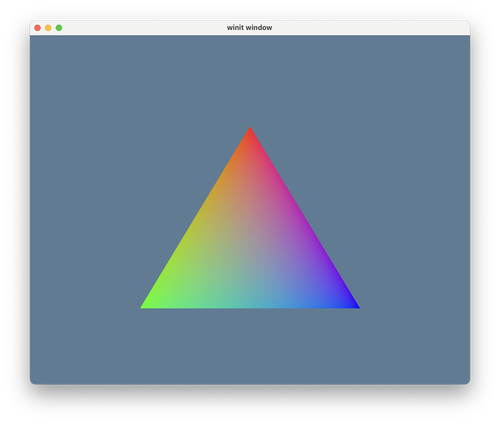Click empty title bar area right of title
This screenshot has height=424, width=500.
[x=370, y=28]
